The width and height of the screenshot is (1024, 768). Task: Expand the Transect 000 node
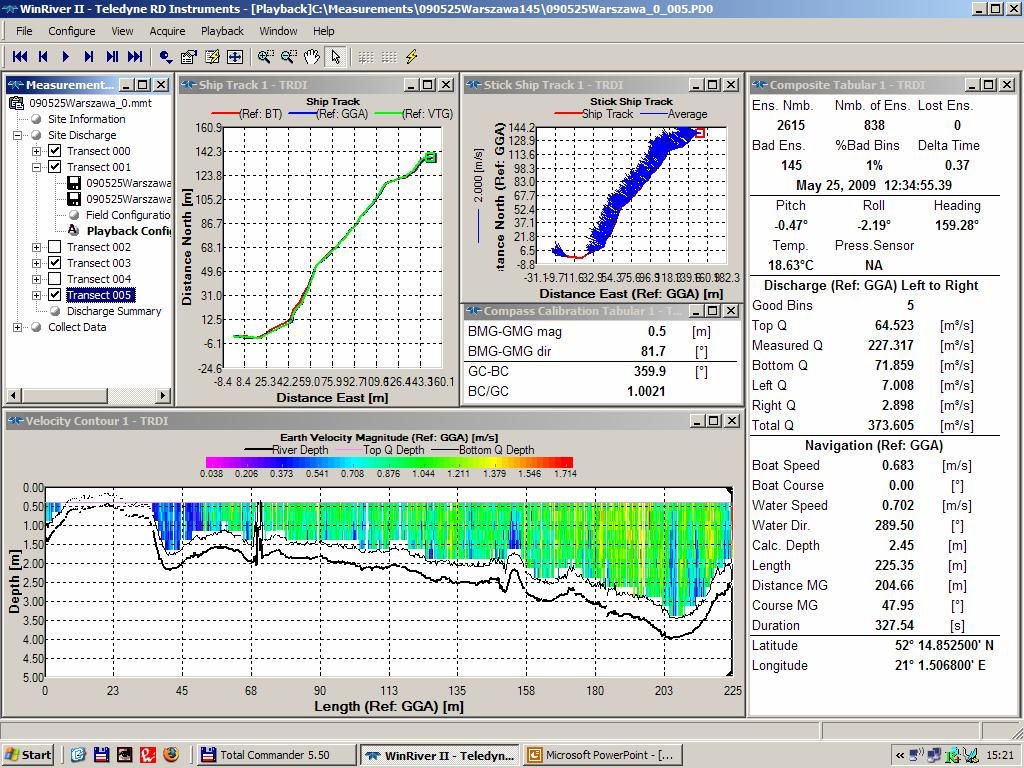[x=37, y=151]
